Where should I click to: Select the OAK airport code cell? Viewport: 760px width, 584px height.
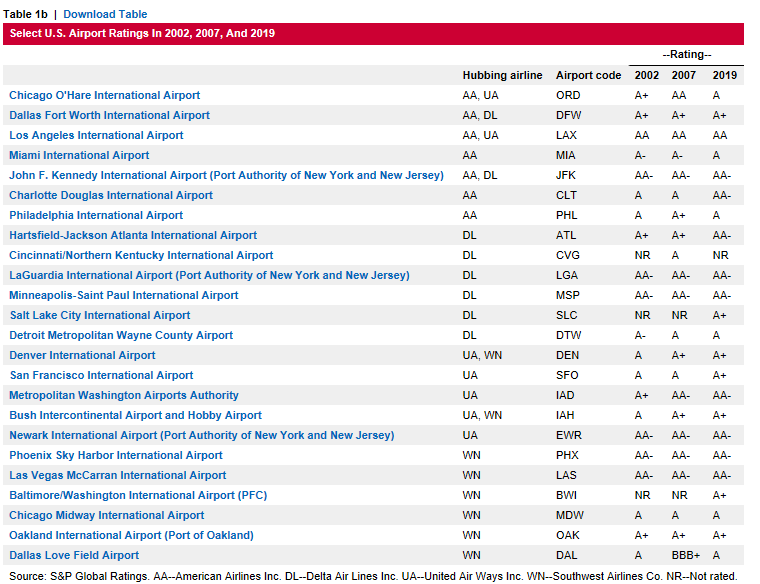[x=568, y=535]
